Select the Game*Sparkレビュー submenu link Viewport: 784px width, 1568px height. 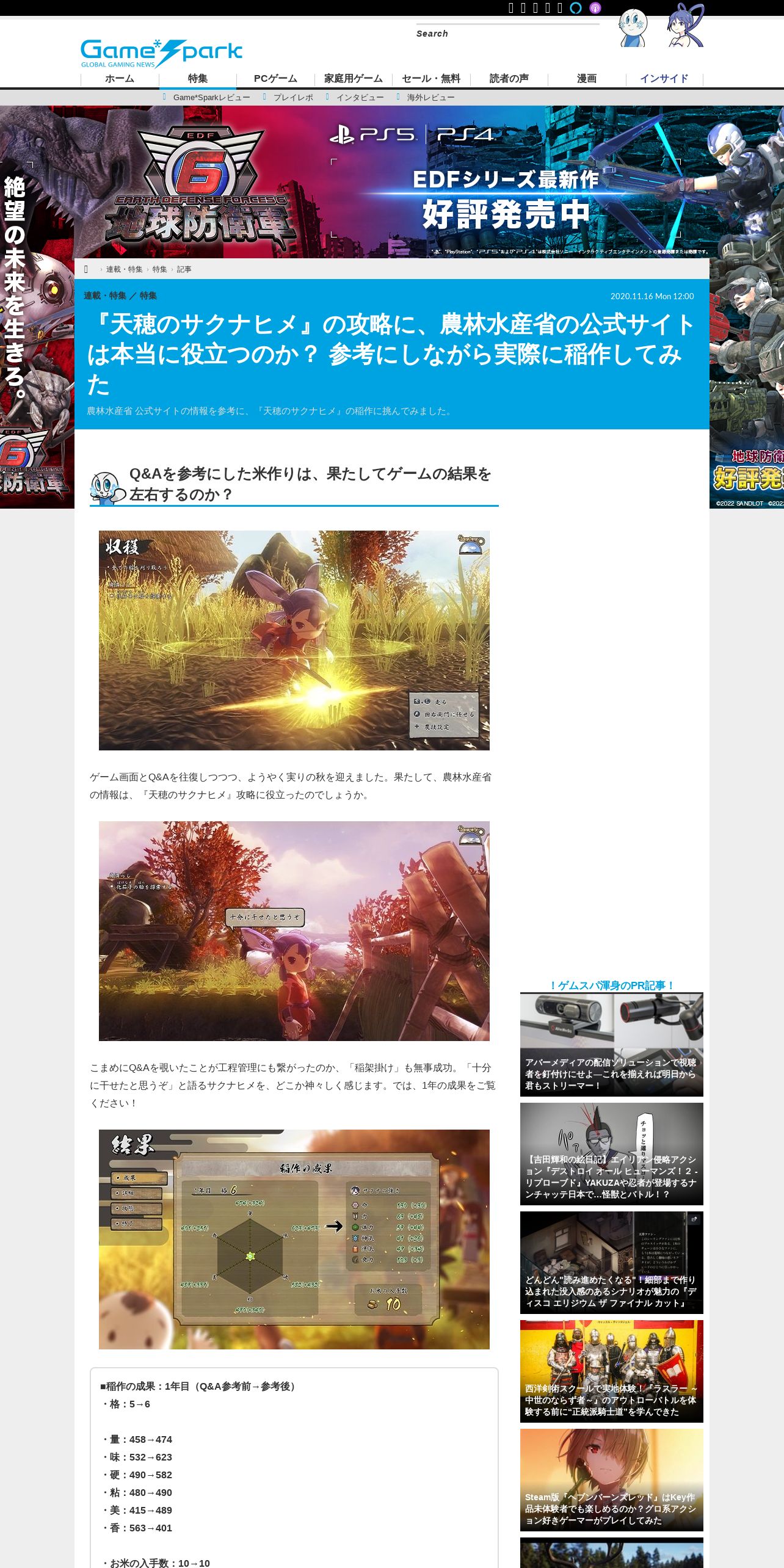[211, 98]
